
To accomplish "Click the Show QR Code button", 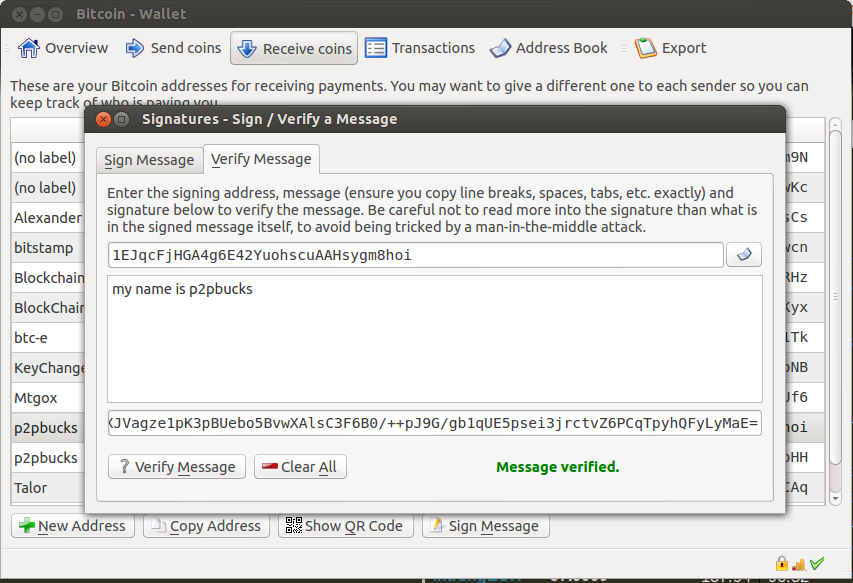I will [345, 526].
